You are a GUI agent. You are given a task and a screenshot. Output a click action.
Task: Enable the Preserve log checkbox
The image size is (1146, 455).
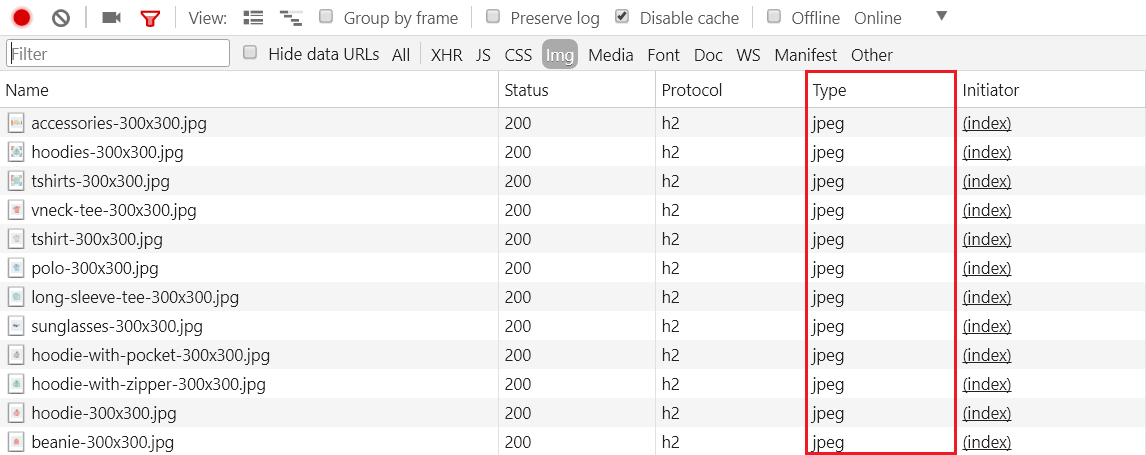tap(493, 16)
